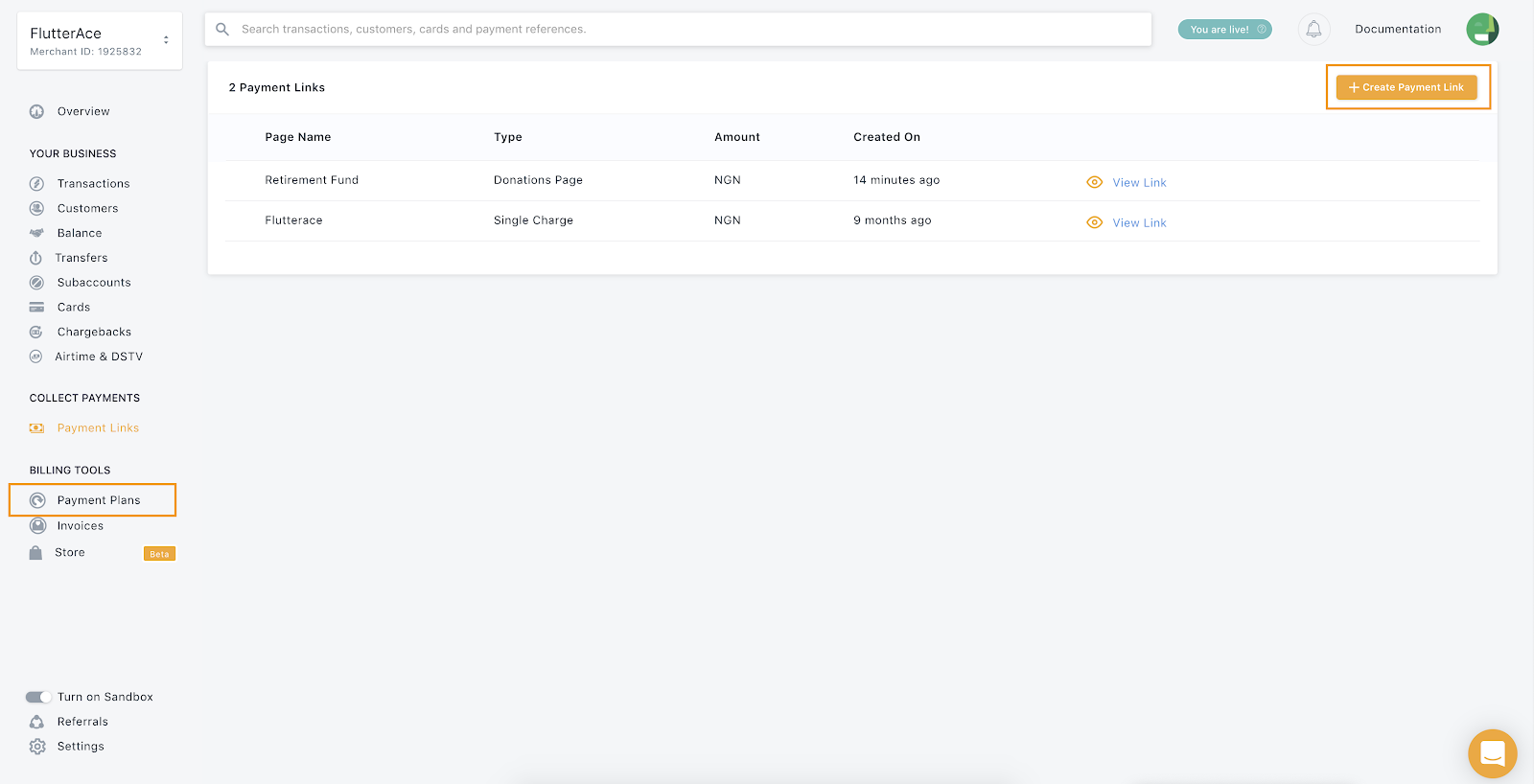
Task: Navigate to Balance
Action: click(x=80, y=233)
